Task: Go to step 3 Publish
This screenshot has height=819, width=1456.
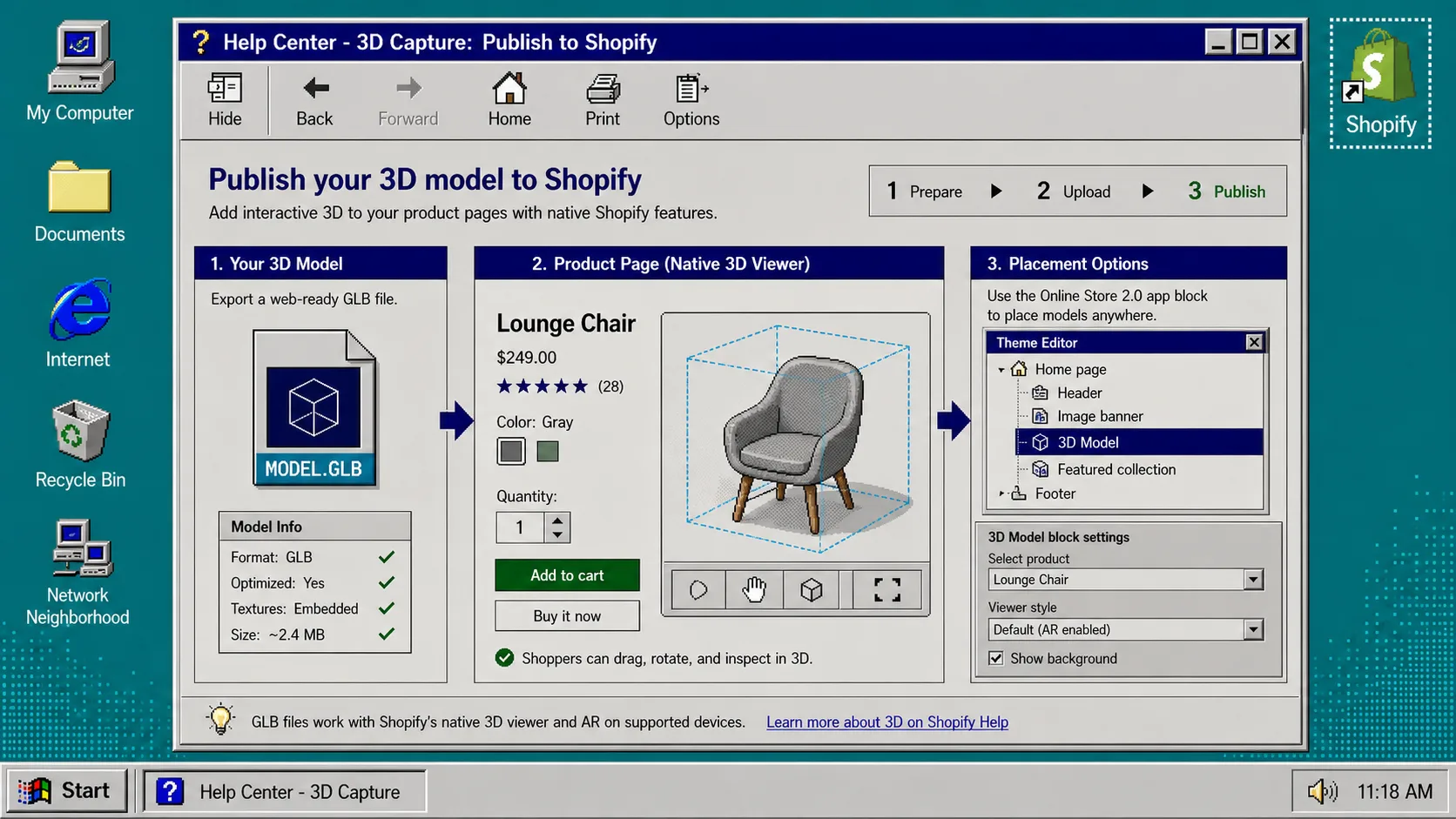Action: [x=1226, y=191]
